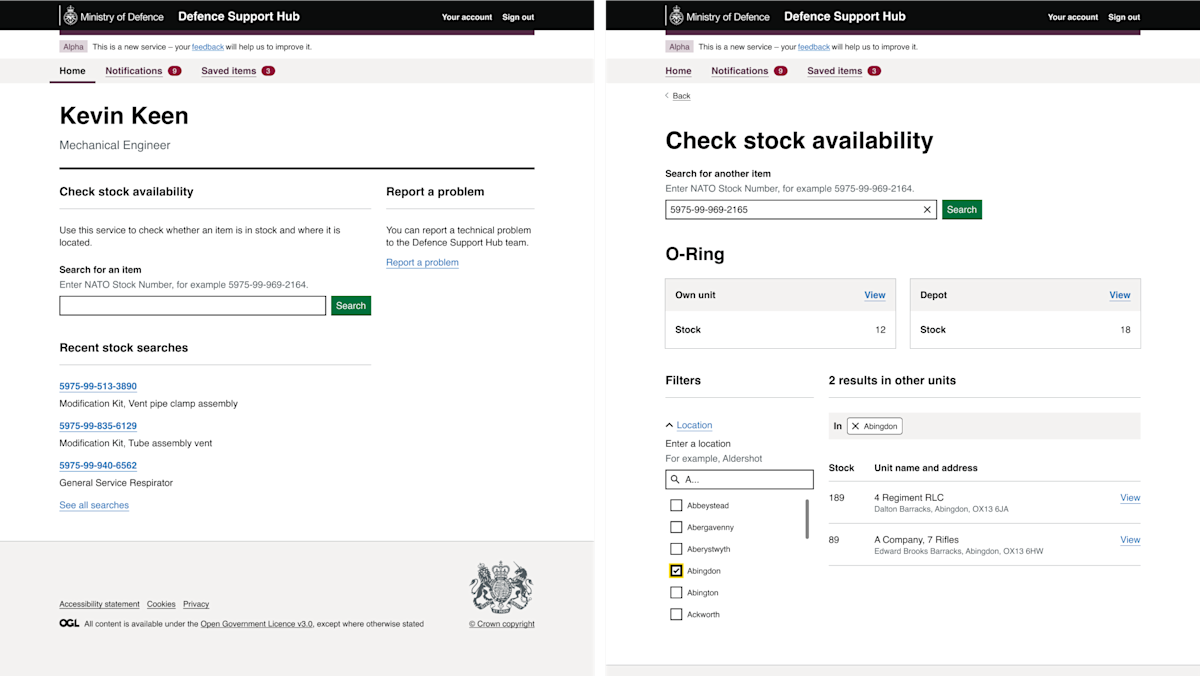Image resolution: width=1200 pixels, height=676 pixels.
Task: Click the Report a problem link
Action: pos(422,263)
